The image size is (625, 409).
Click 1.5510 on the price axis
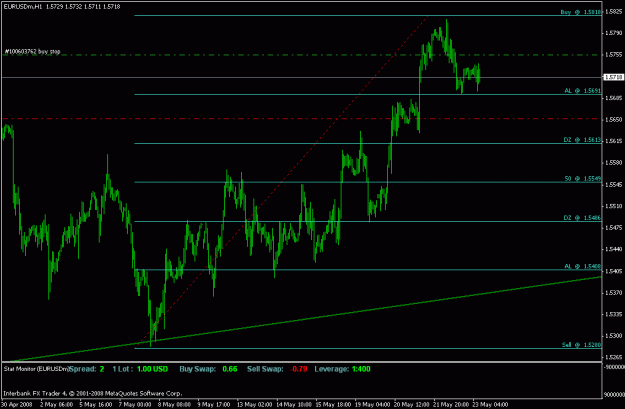[x=614, y=206]
